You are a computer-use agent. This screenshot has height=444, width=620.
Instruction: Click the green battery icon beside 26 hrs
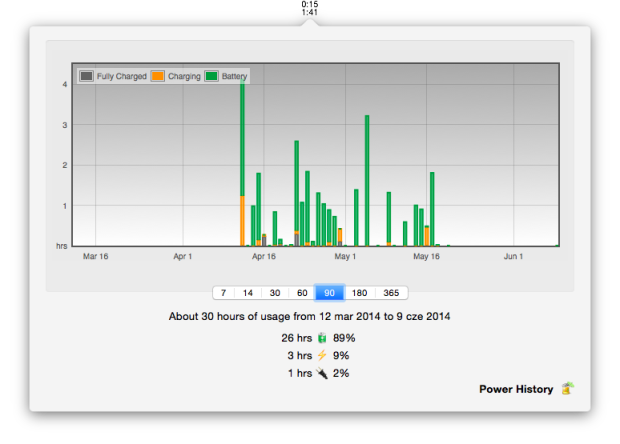(x=322, y=339)
